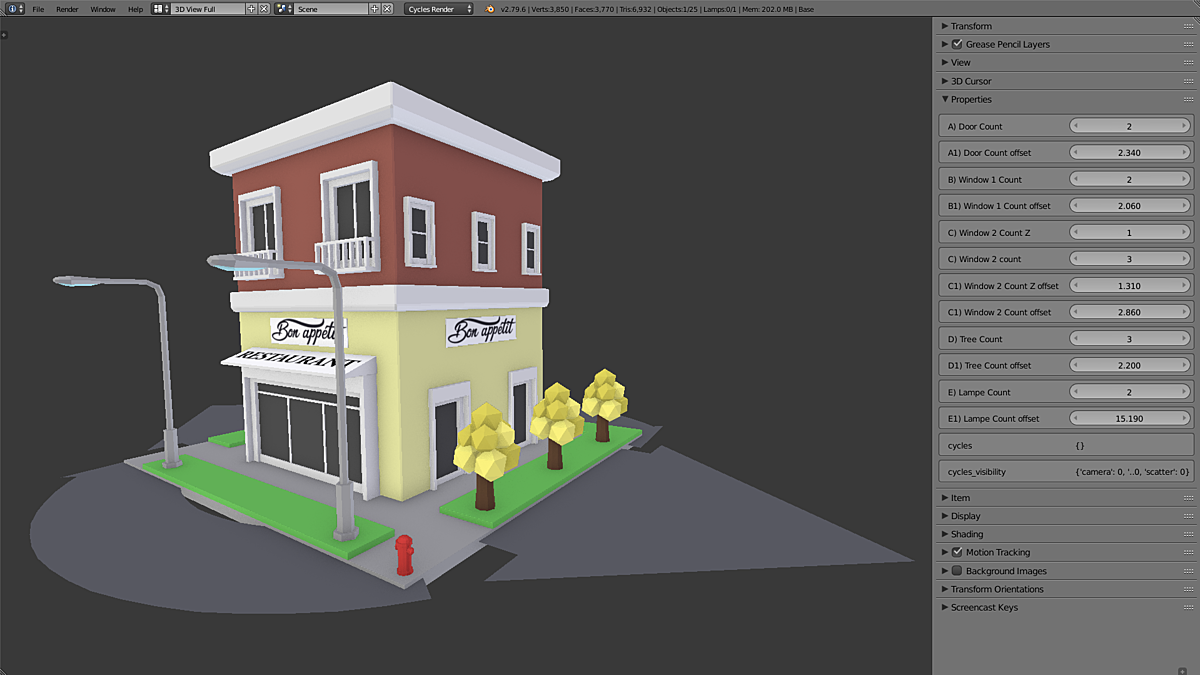Enable the Background Images checkbox

[957, 570]
